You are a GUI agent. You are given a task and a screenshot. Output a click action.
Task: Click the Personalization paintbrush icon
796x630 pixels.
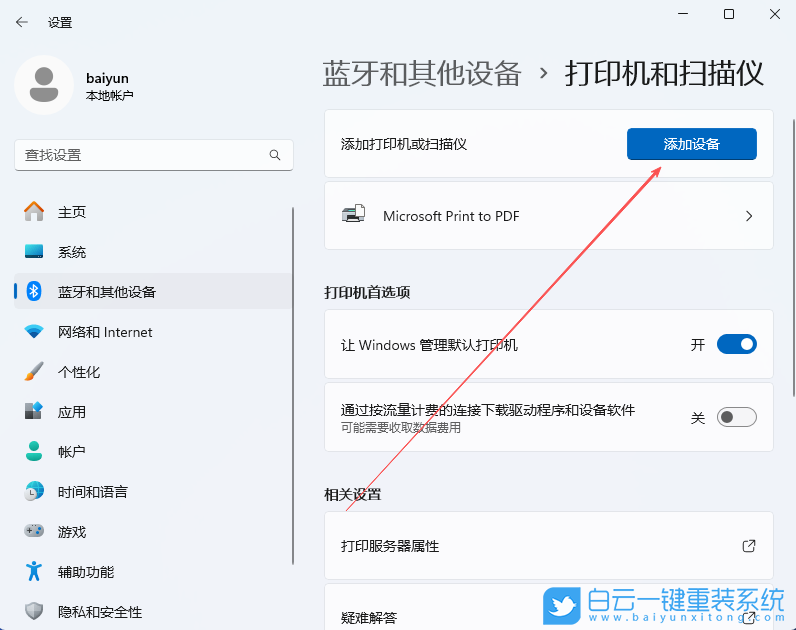(x=34, y=372)
